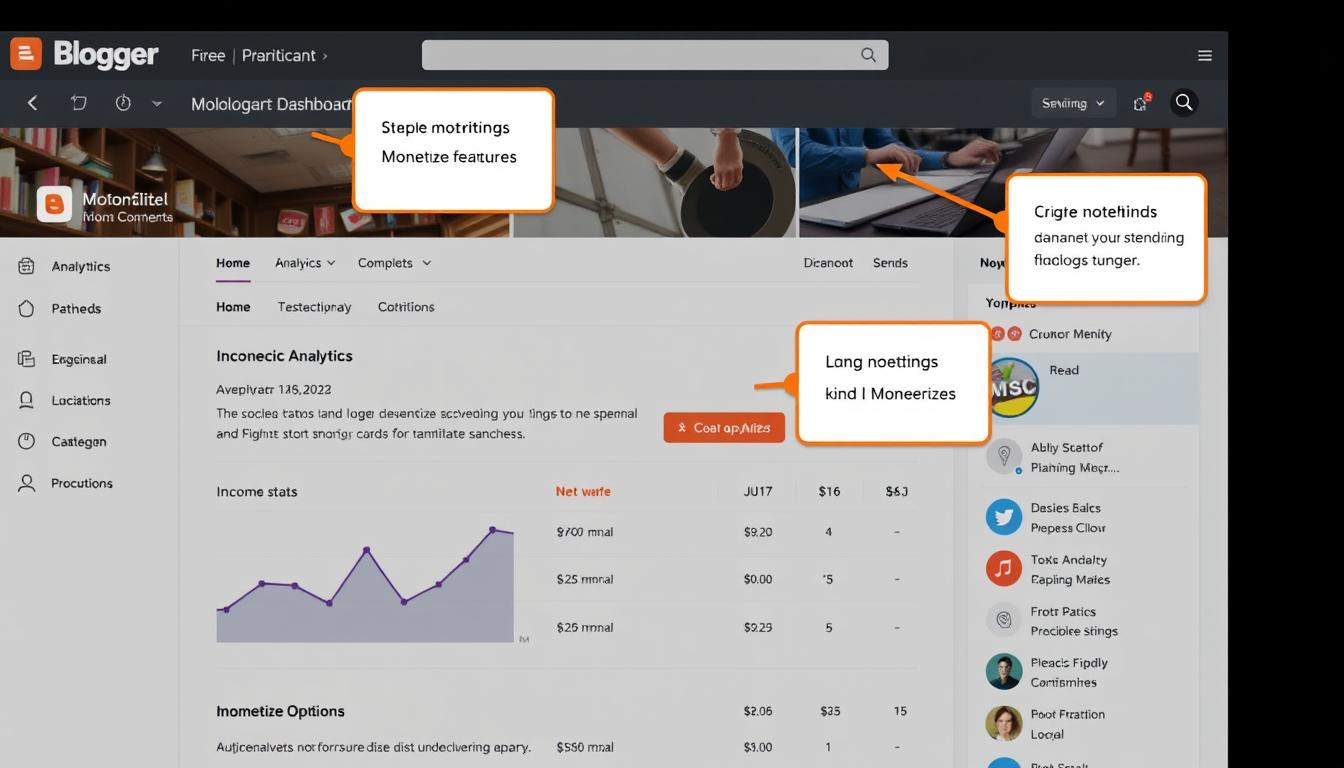Click the MSC round thumbnail
1344x768 pixels.
[1013, 387]
